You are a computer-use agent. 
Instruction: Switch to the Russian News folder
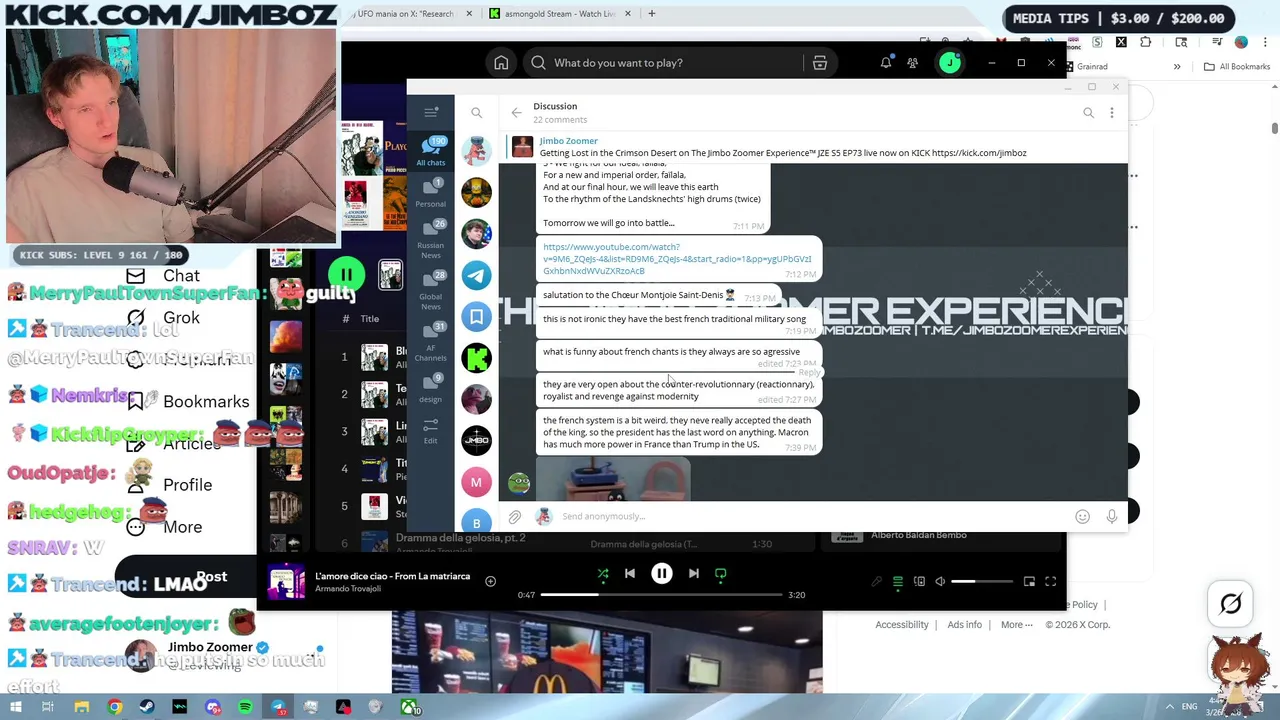(x=431, y=239)
